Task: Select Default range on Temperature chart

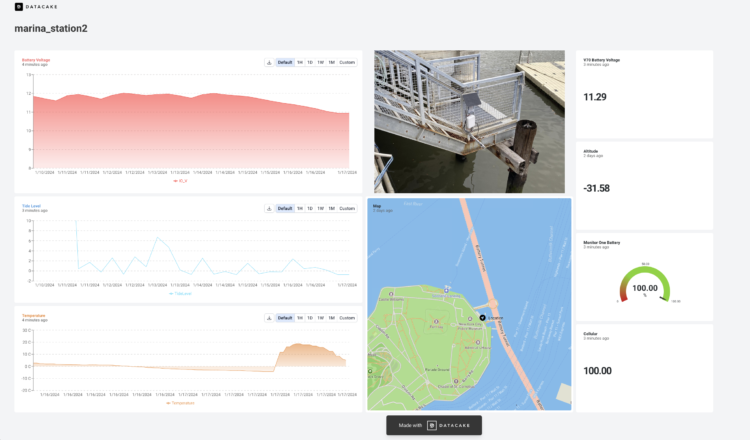Action: (285, 318)
